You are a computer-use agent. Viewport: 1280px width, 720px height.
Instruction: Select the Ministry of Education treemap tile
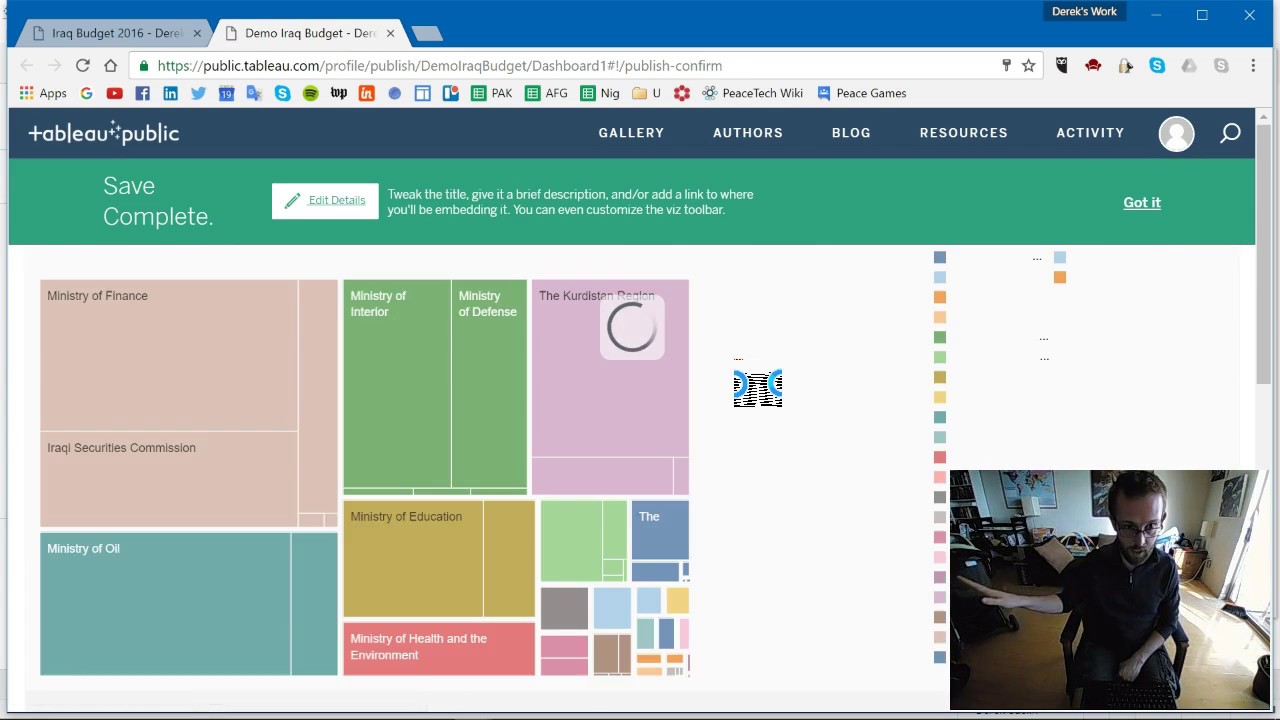tap(414, 558)
